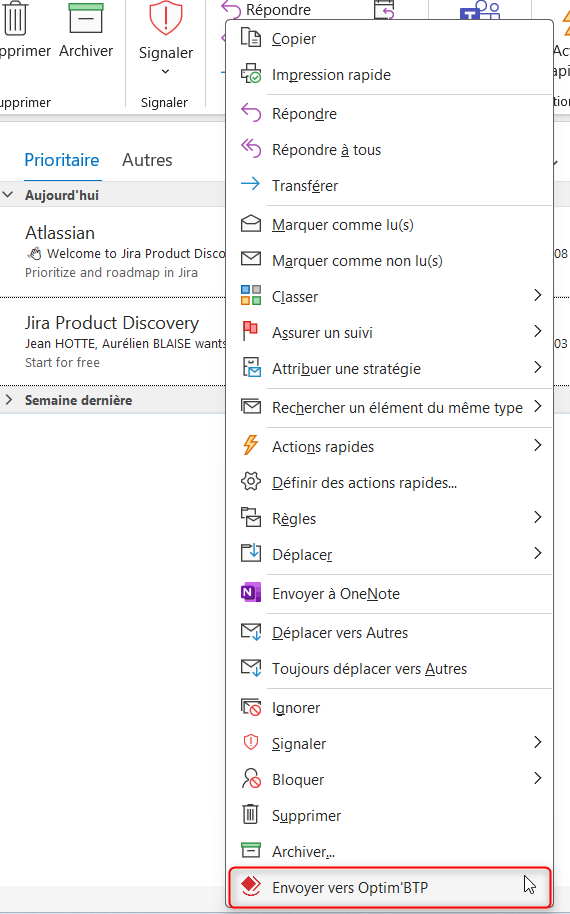Click the Déplacer folder icon

click(251, 552)
